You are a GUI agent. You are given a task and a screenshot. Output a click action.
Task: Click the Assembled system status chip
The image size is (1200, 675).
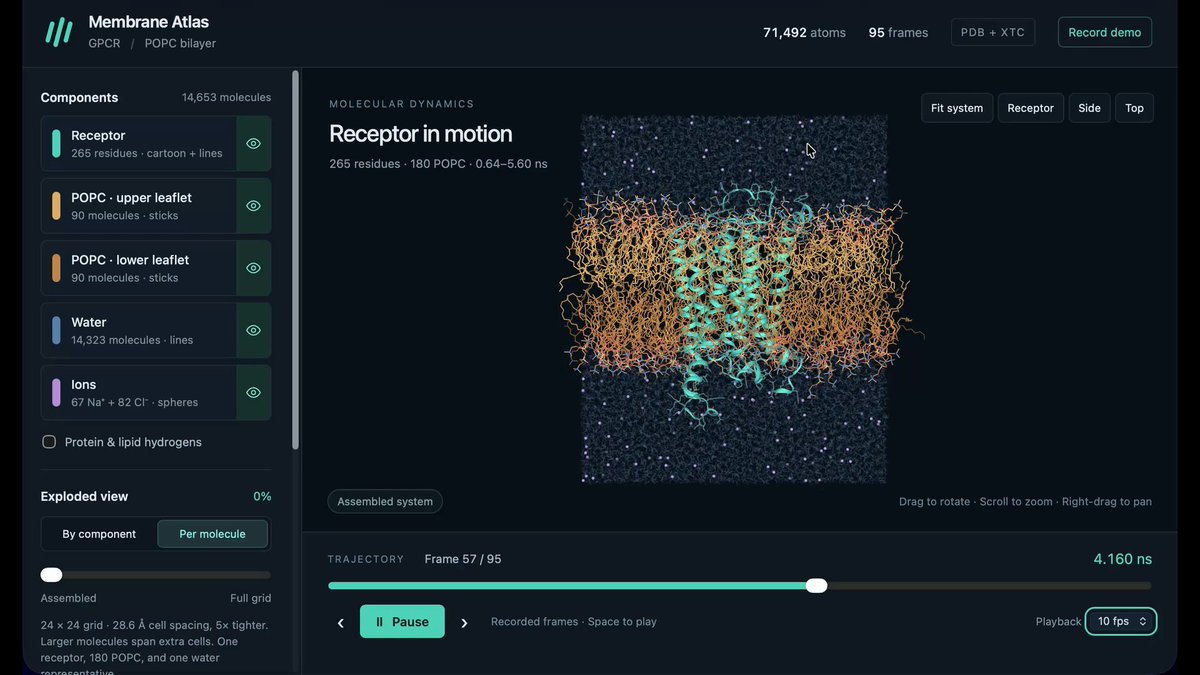pyautogui.click(x=385, y=502)
